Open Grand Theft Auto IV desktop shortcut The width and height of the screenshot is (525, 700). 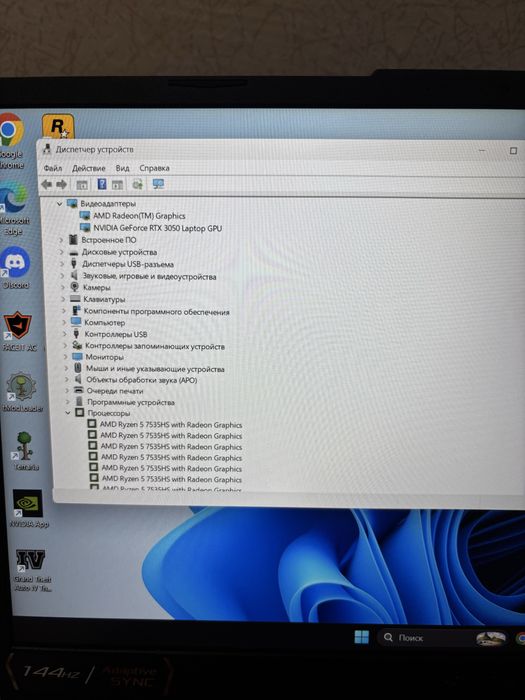click(31, 571)
